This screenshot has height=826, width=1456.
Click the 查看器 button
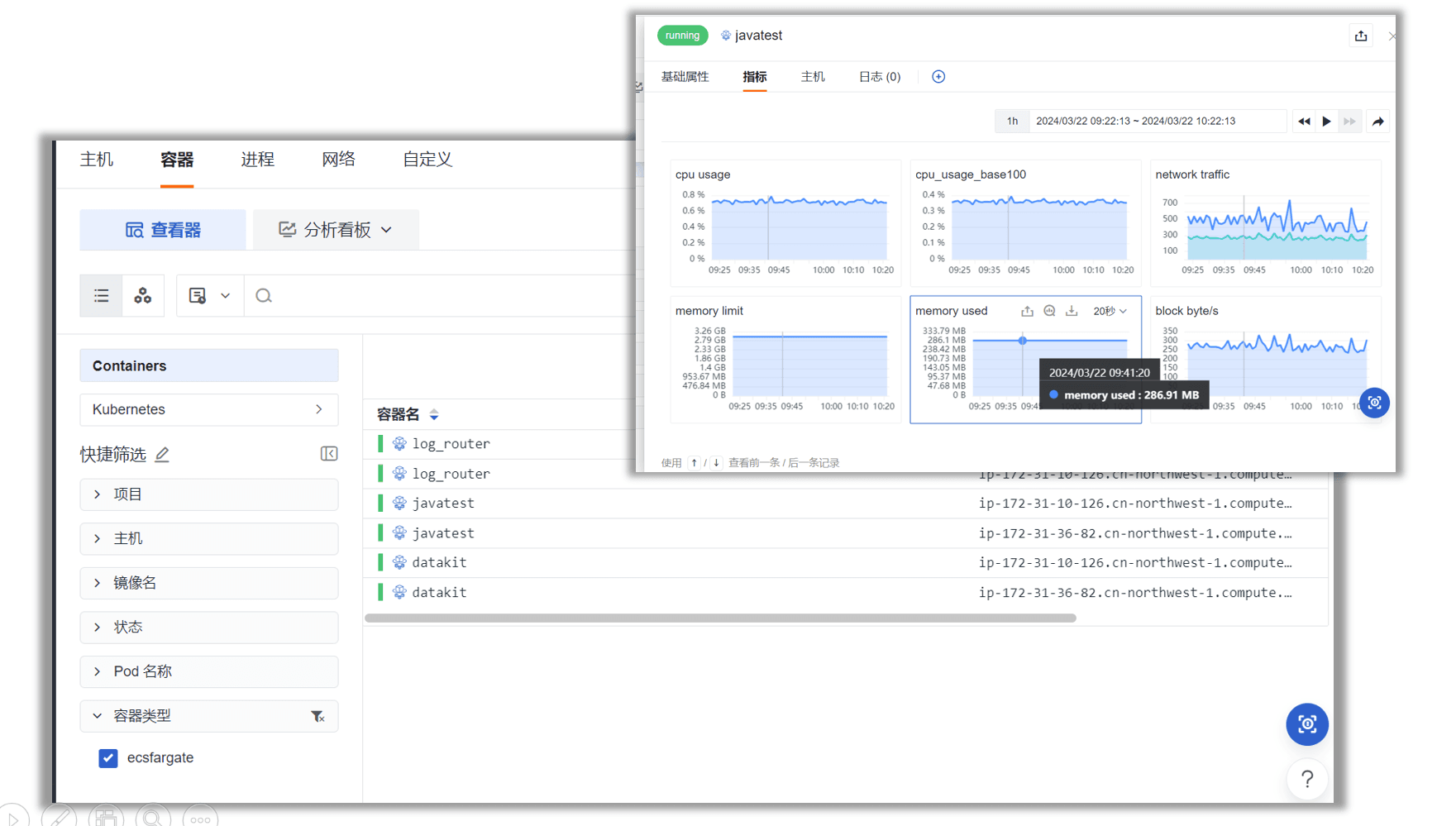coord(163,230)
